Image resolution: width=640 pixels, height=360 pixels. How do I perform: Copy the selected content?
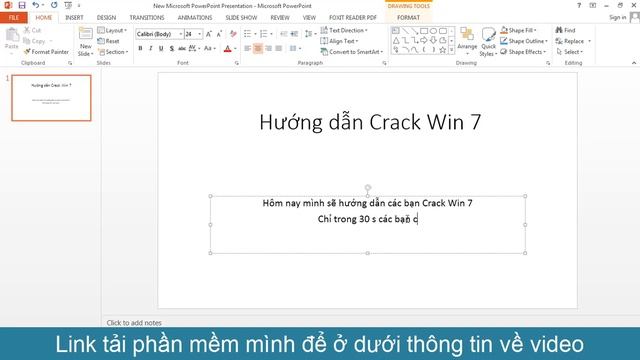tap(35, 41)
